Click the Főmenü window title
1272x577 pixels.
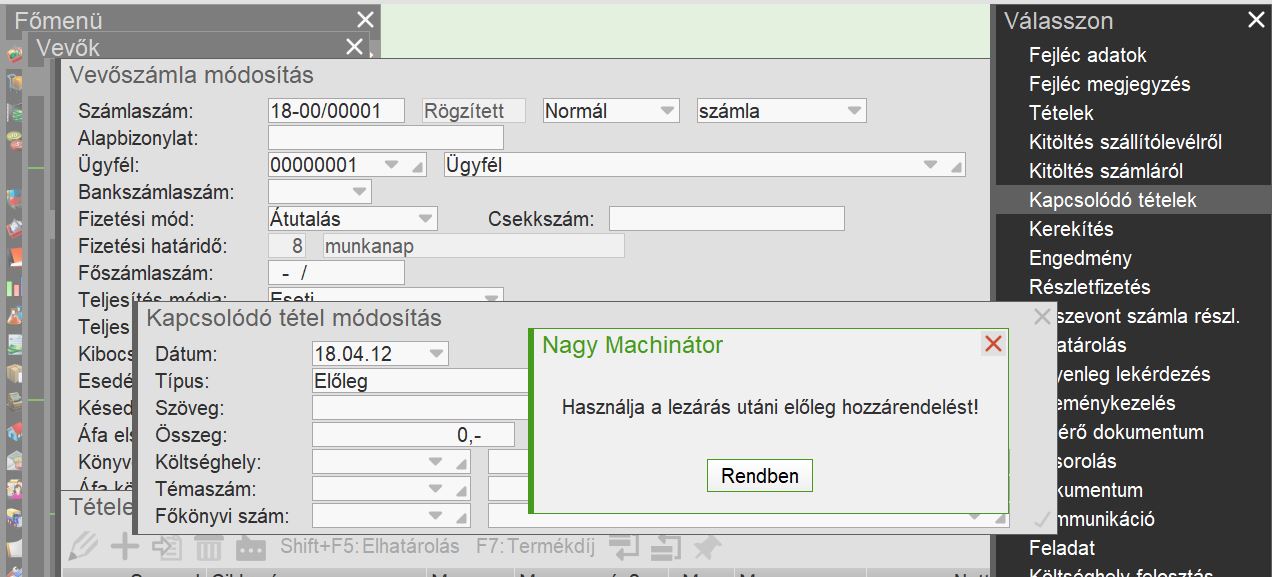click(58, 19)
